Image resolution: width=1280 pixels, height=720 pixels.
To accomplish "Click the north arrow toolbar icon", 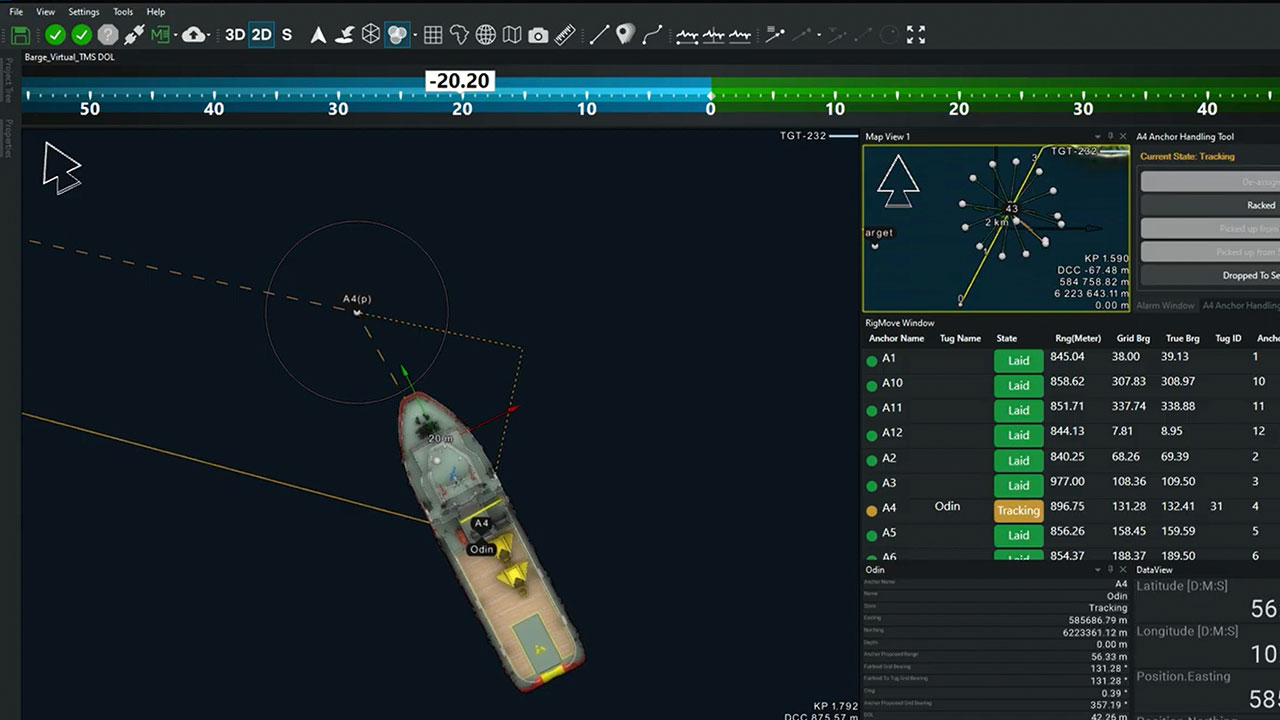I will point(318,35).
